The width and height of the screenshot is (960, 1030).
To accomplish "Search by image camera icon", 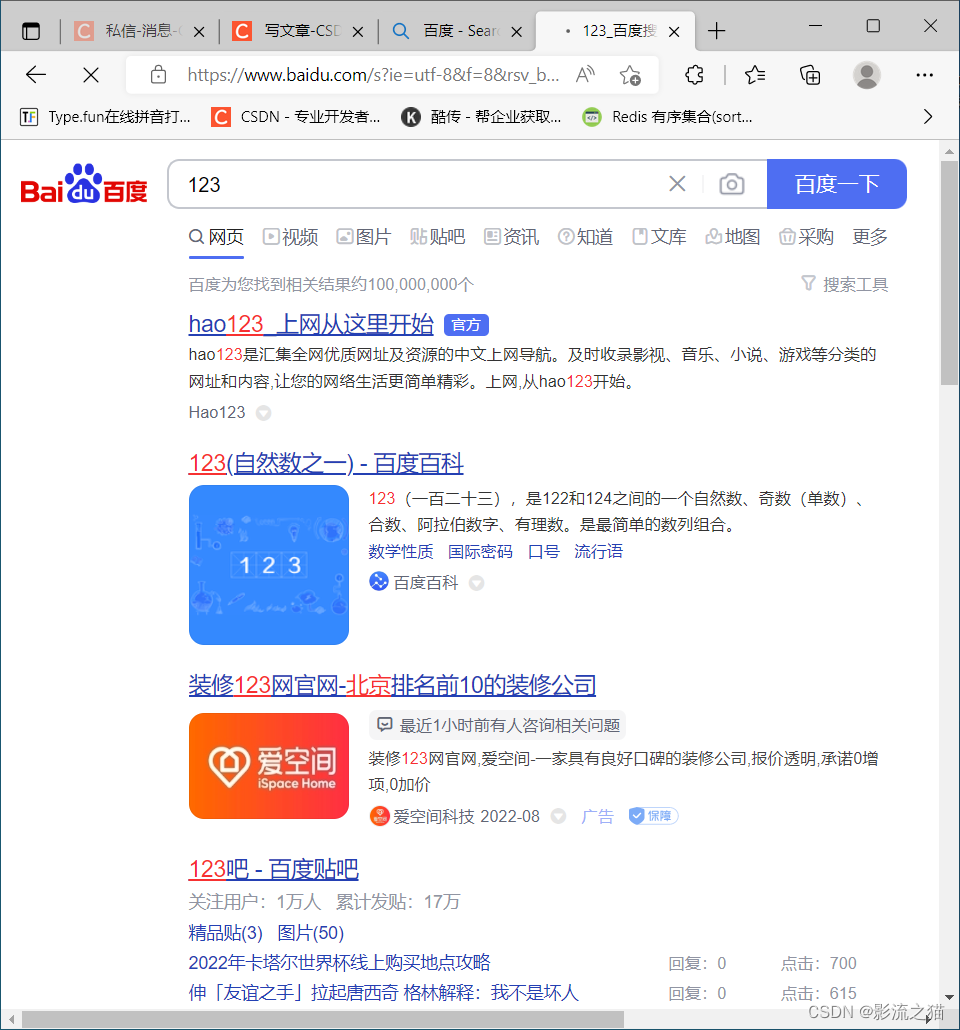I will click(731, 184).
